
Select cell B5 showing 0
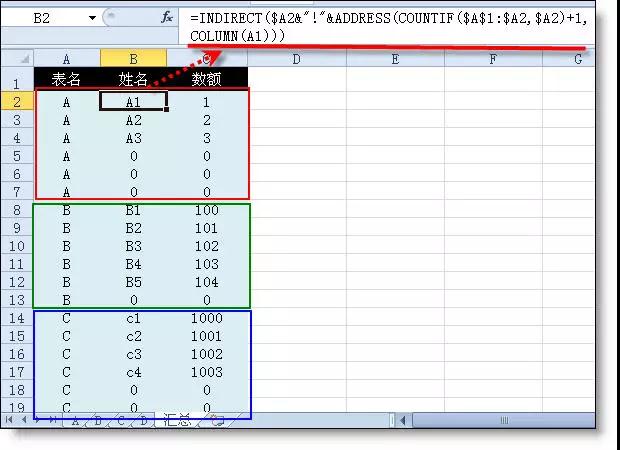133,156
